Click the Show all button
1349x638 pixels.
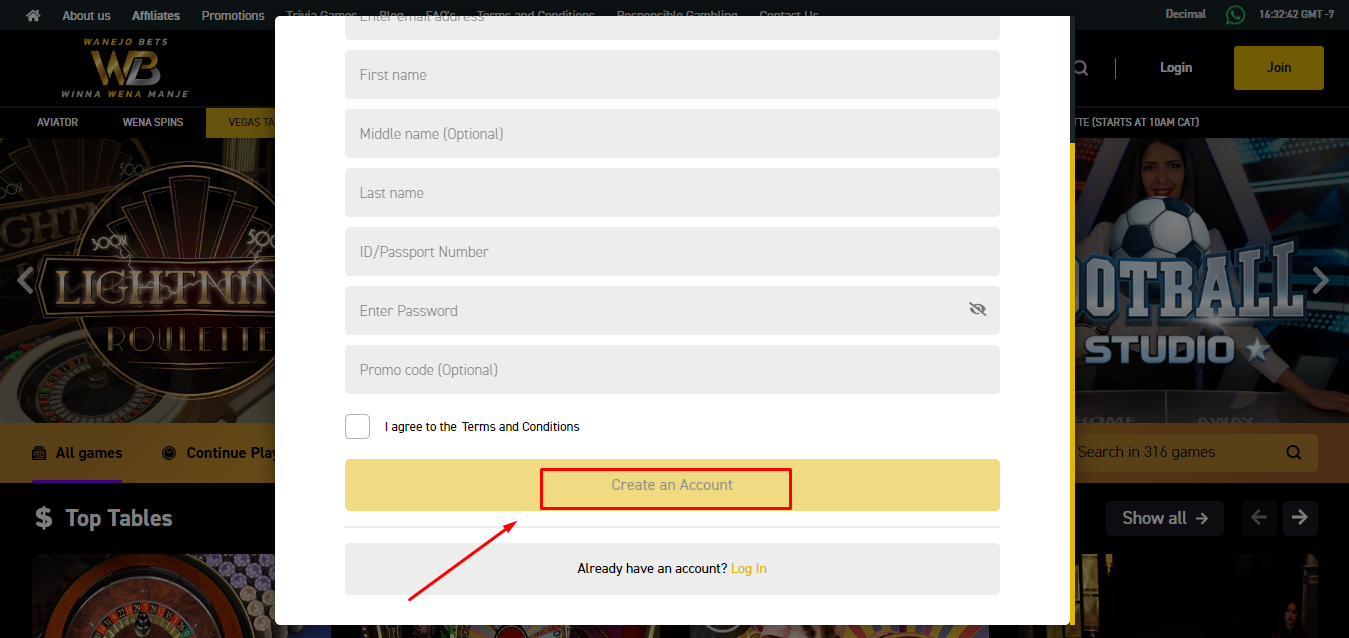[1164, 518]
